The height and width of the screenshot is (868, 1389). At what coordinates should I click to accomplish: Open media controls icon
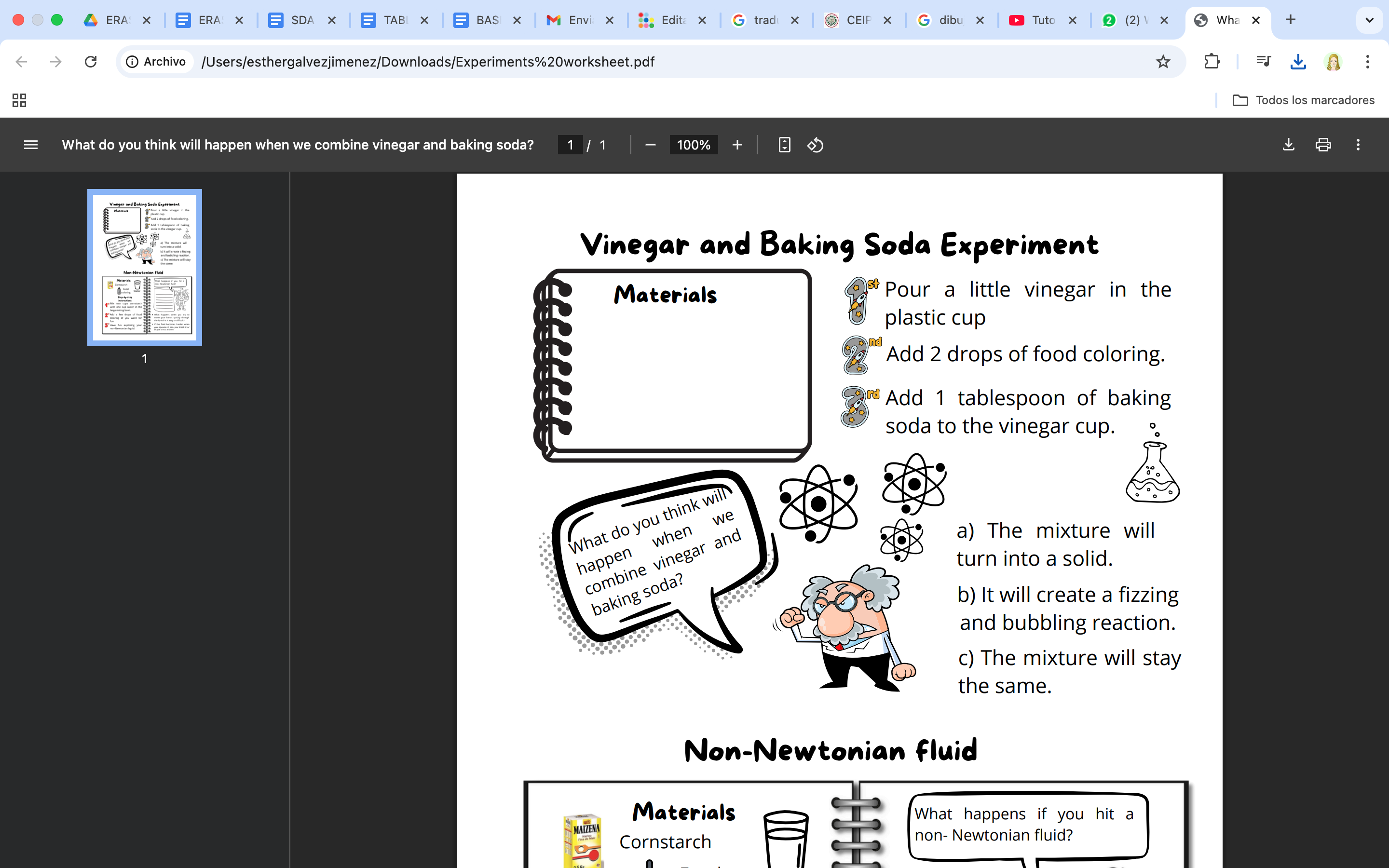1263,61
